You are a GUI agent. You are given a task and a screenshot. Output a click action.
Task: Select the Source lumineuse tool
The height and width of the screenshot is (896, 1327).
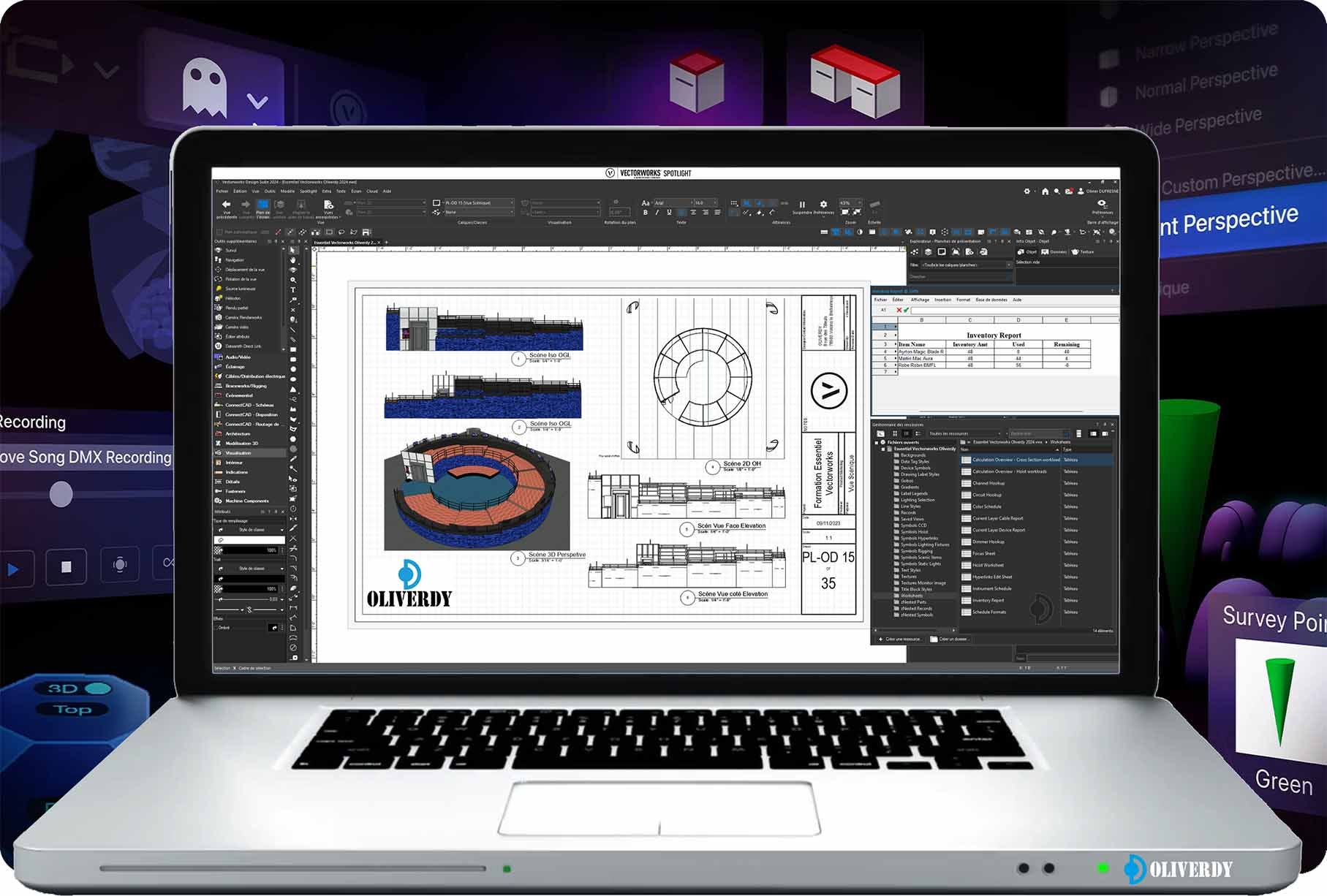pos(238,289)
